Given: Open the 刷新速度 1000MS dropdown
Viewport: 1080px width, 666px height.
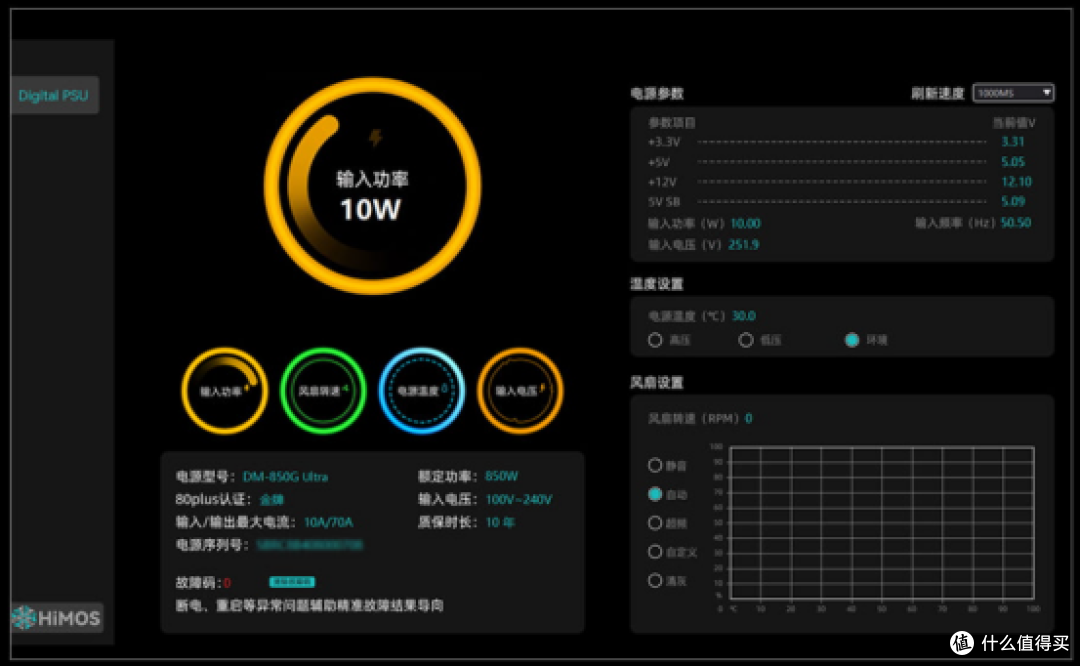Looking at the screenshot, I should point(1013,93).
